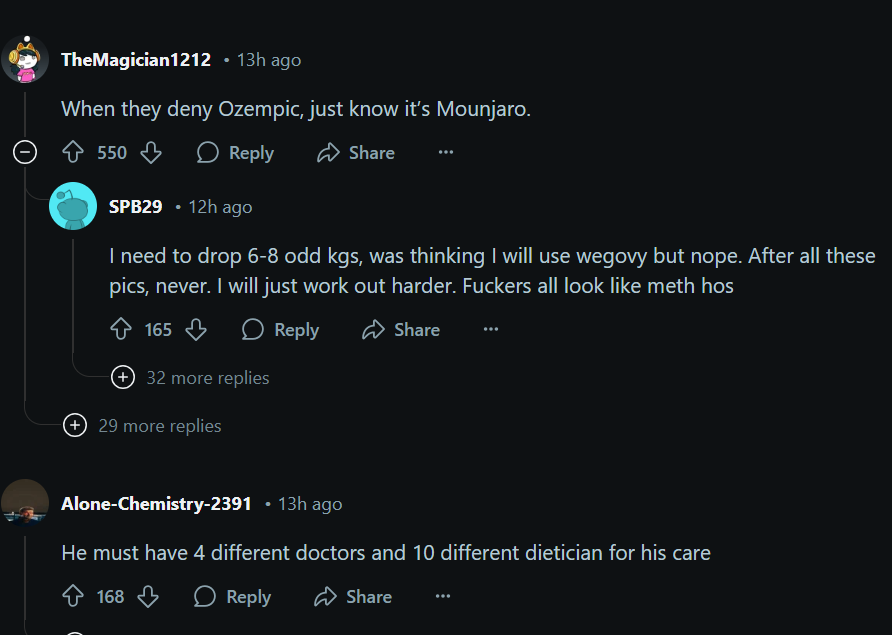Downvote Alone-Chemistry-2391's doctors comment
The width and height of the screenshot is (892, 635).
tap(148, 597)
